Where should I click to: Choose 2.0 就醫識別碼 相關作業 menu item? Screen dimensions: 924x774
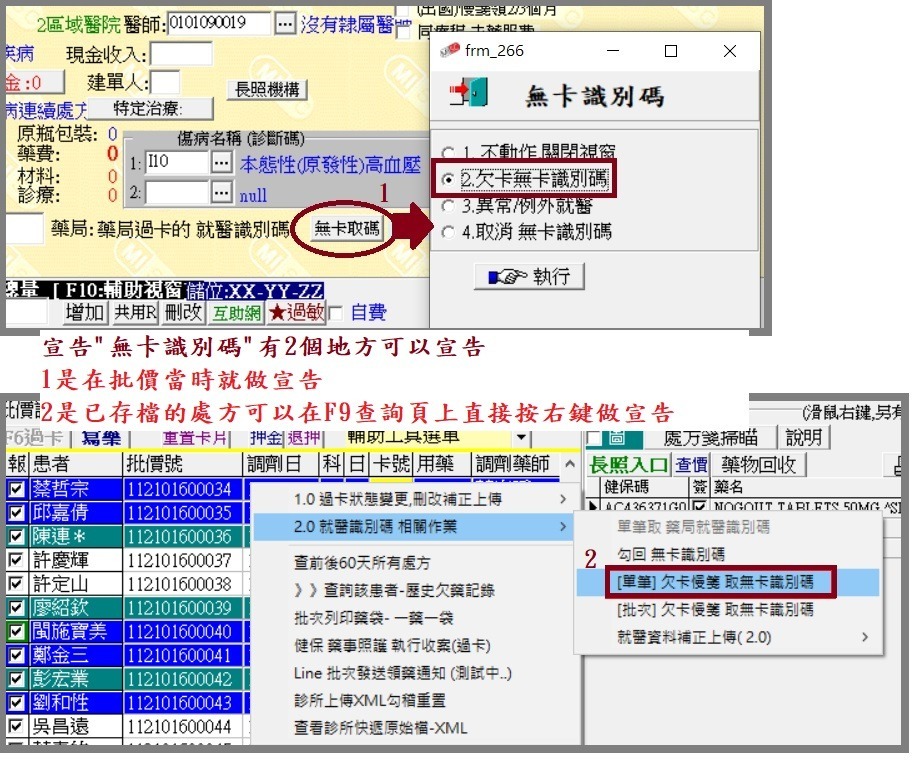point(411,526)
